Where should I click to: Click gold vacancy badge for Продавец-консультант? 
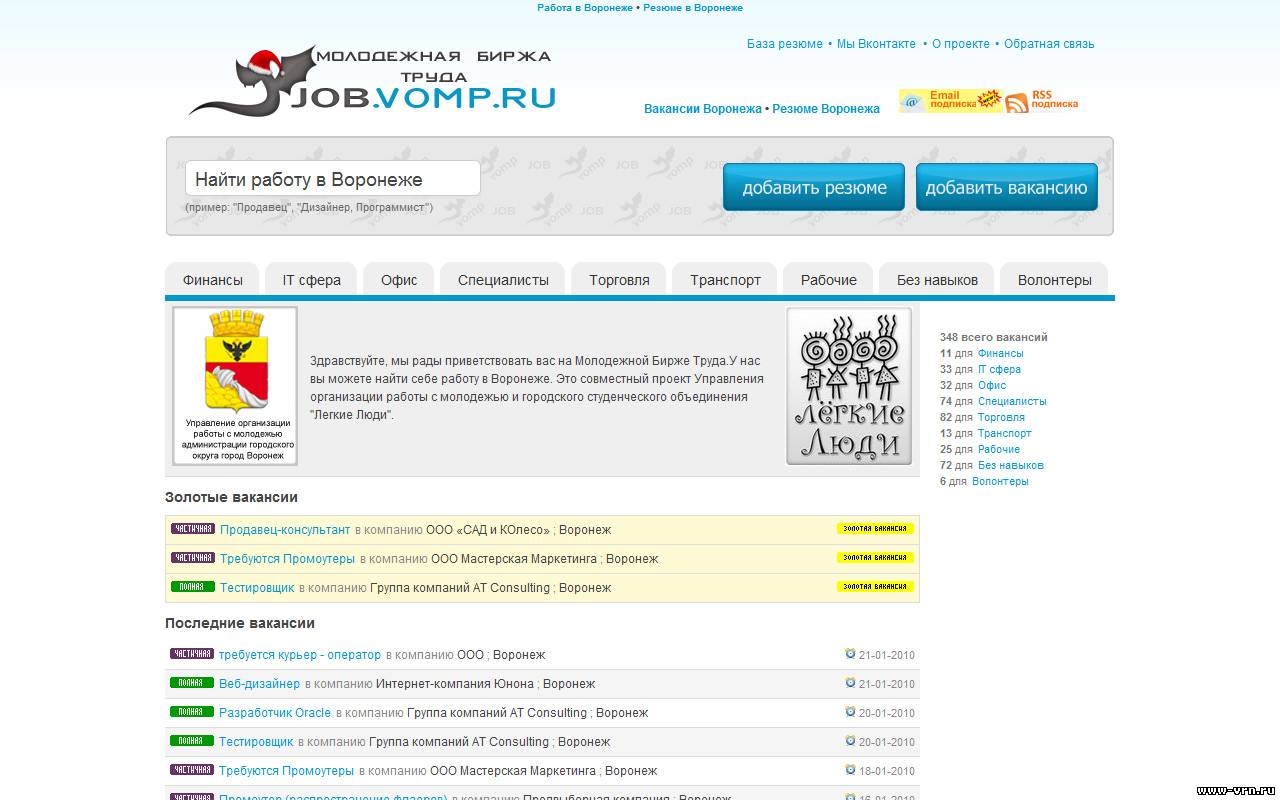(x=875, y=529)
